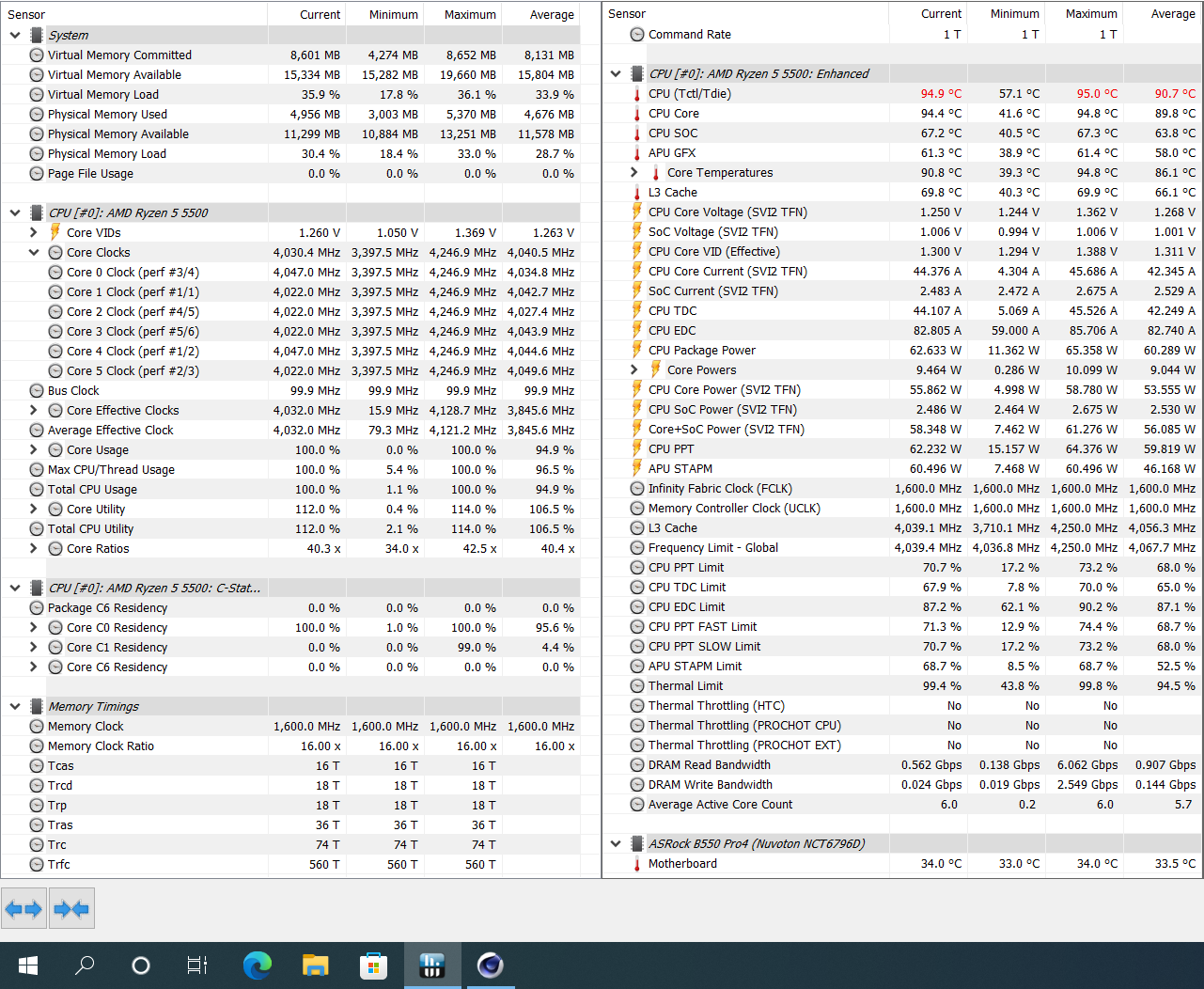The image size is (1204, 989).
Task: Collapse the ASRock B550 Pro4 group
Action: (x=616, y=843)
